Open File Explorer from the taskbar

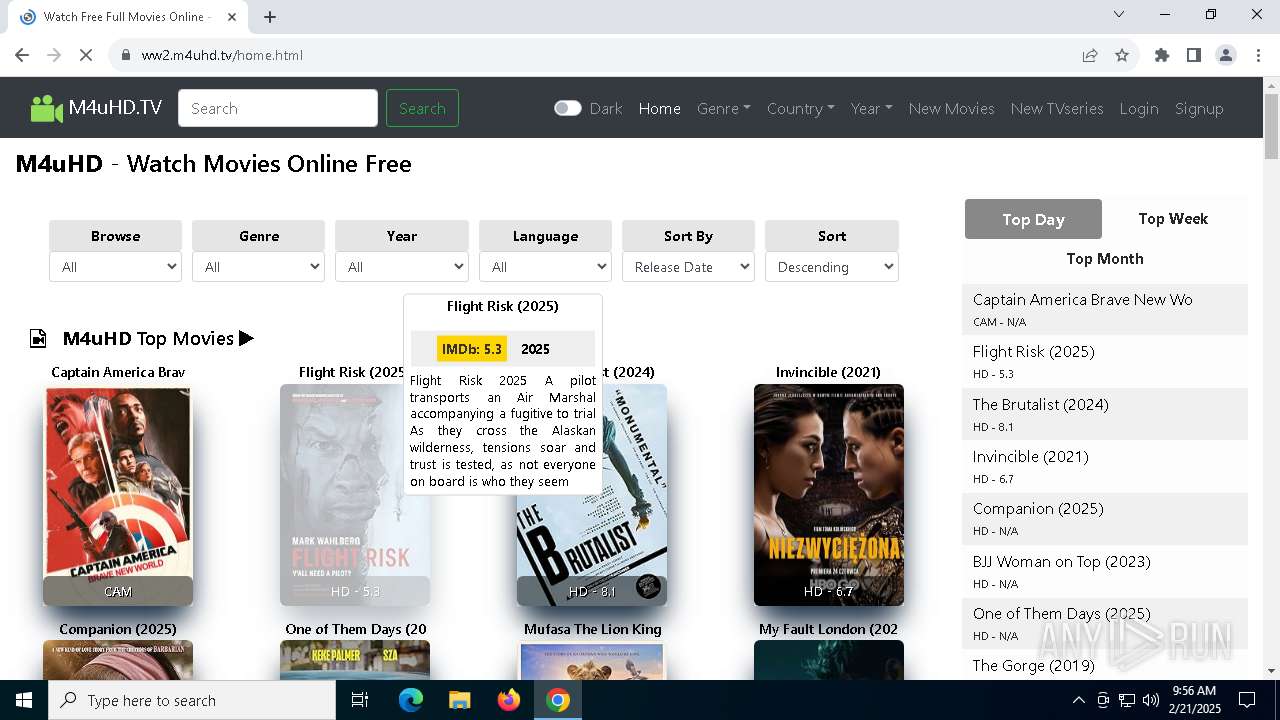tap(459, 700)
